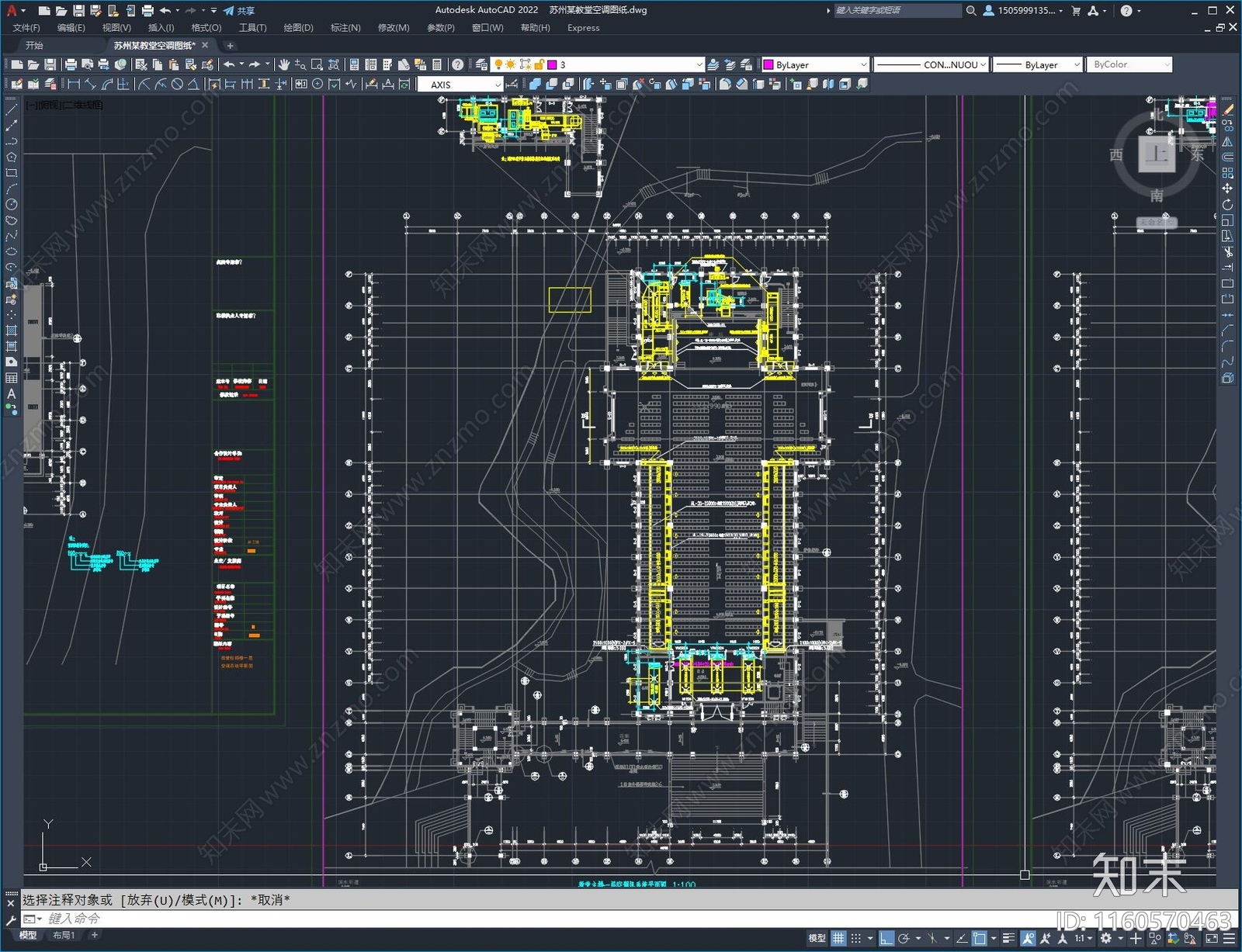Click the Undo arrow in quick access toolbar
Screen dimensions: 1242x952
(165, 10)
